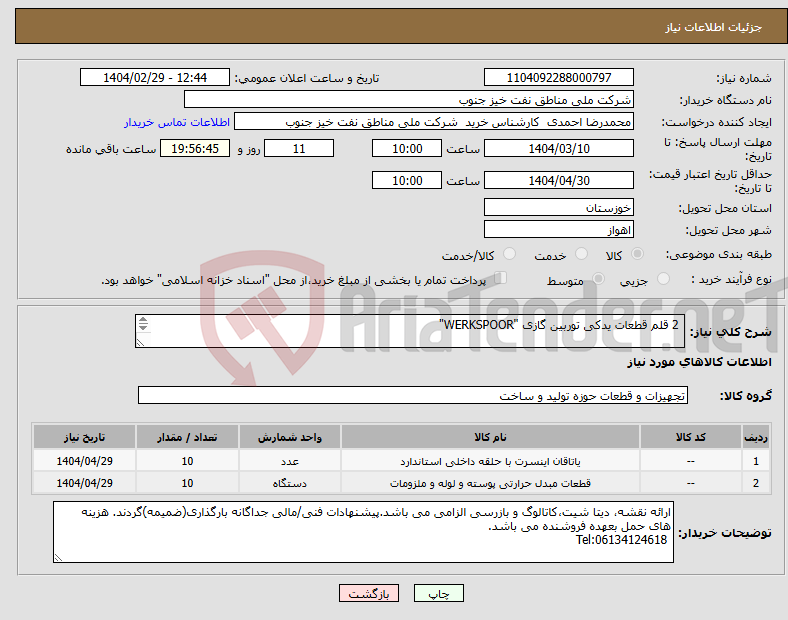The image size is (788, 620).
Task: Select the جزیی purchase type radio
Action: tap(663, 279)
